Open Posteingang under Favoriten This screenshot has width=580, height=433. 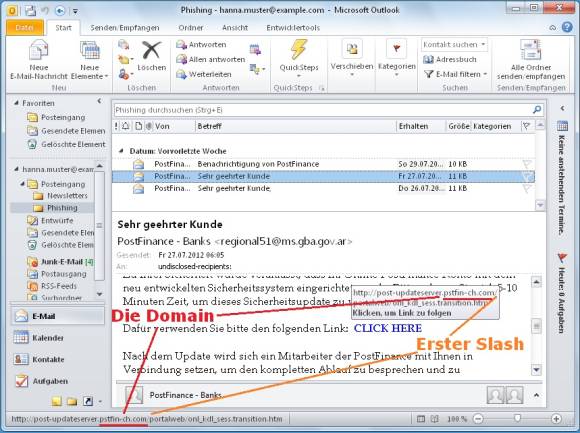56,118
